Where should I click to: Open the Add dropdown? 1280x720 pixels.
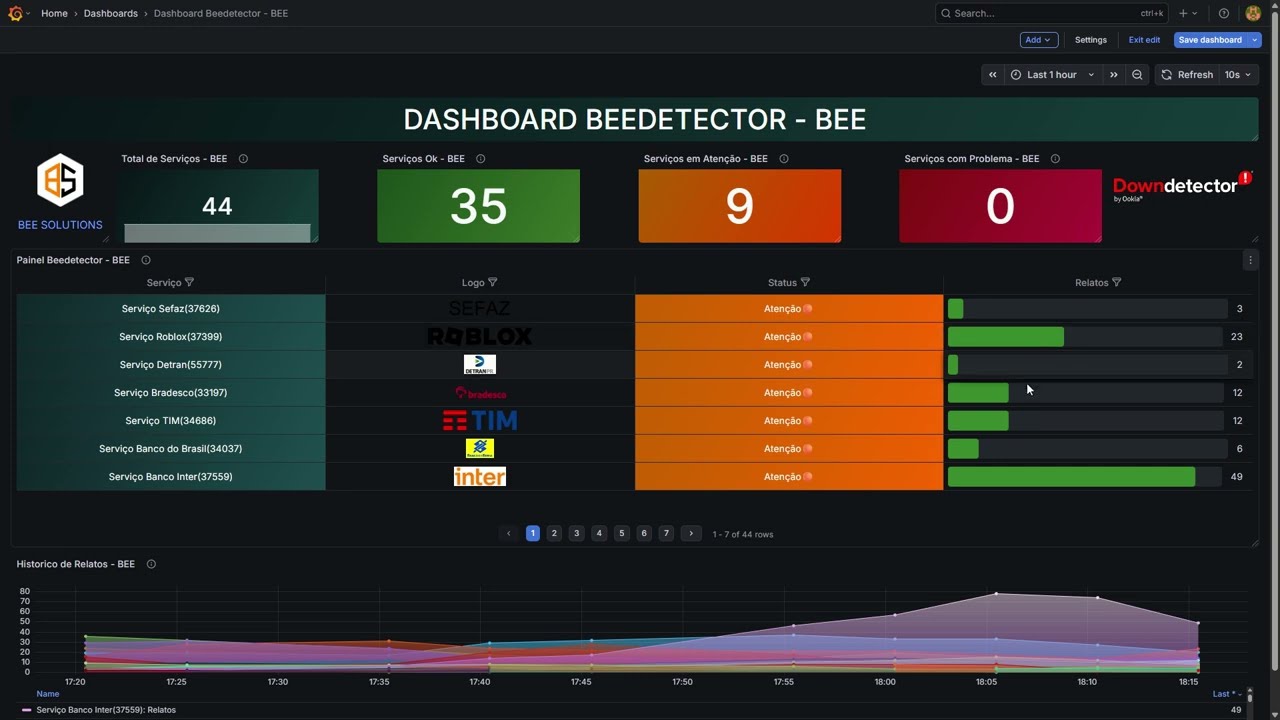[x=1038, y=40]
